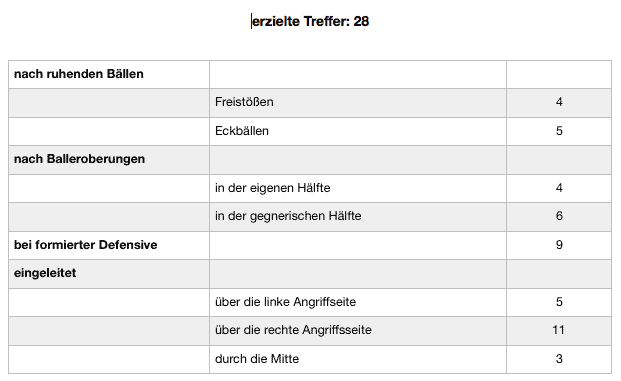Select the empty middle cell beside 'eingeleitet'
The image size is (621, 381).
(x=358, y=274)
